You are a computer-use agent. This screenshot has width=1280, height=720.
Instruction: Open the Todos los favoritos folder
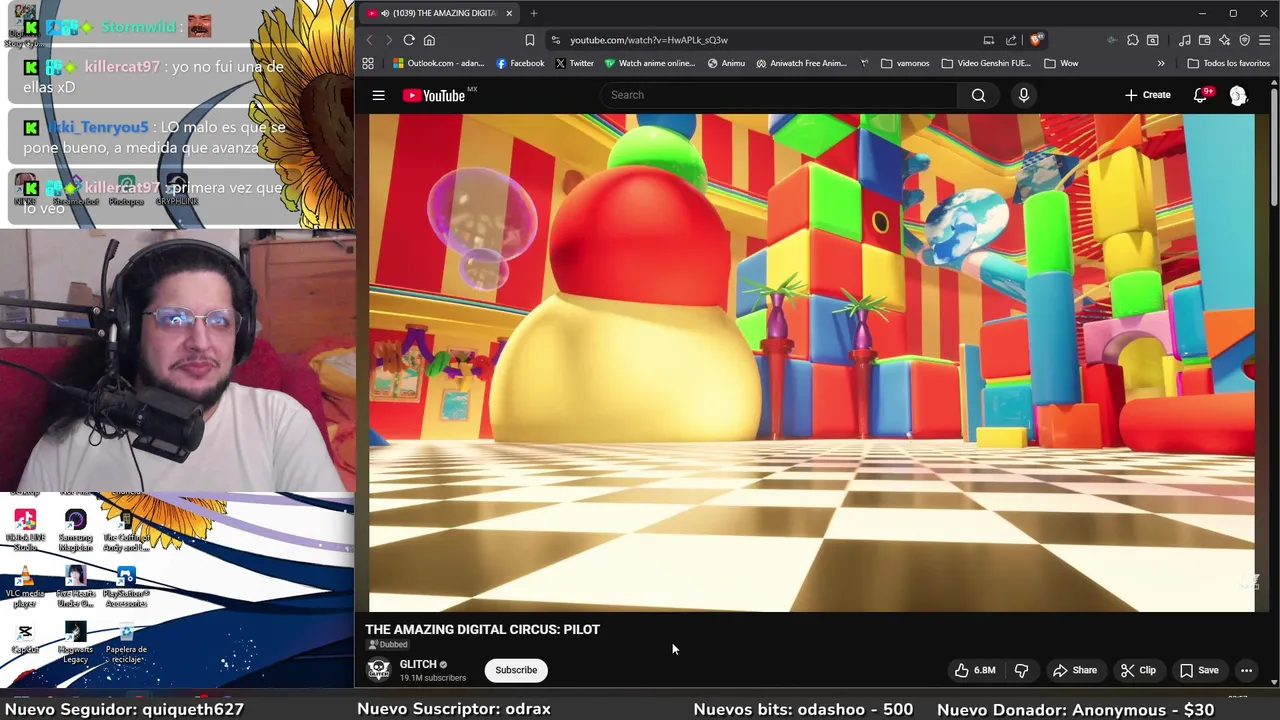(x=1228, y=63)
